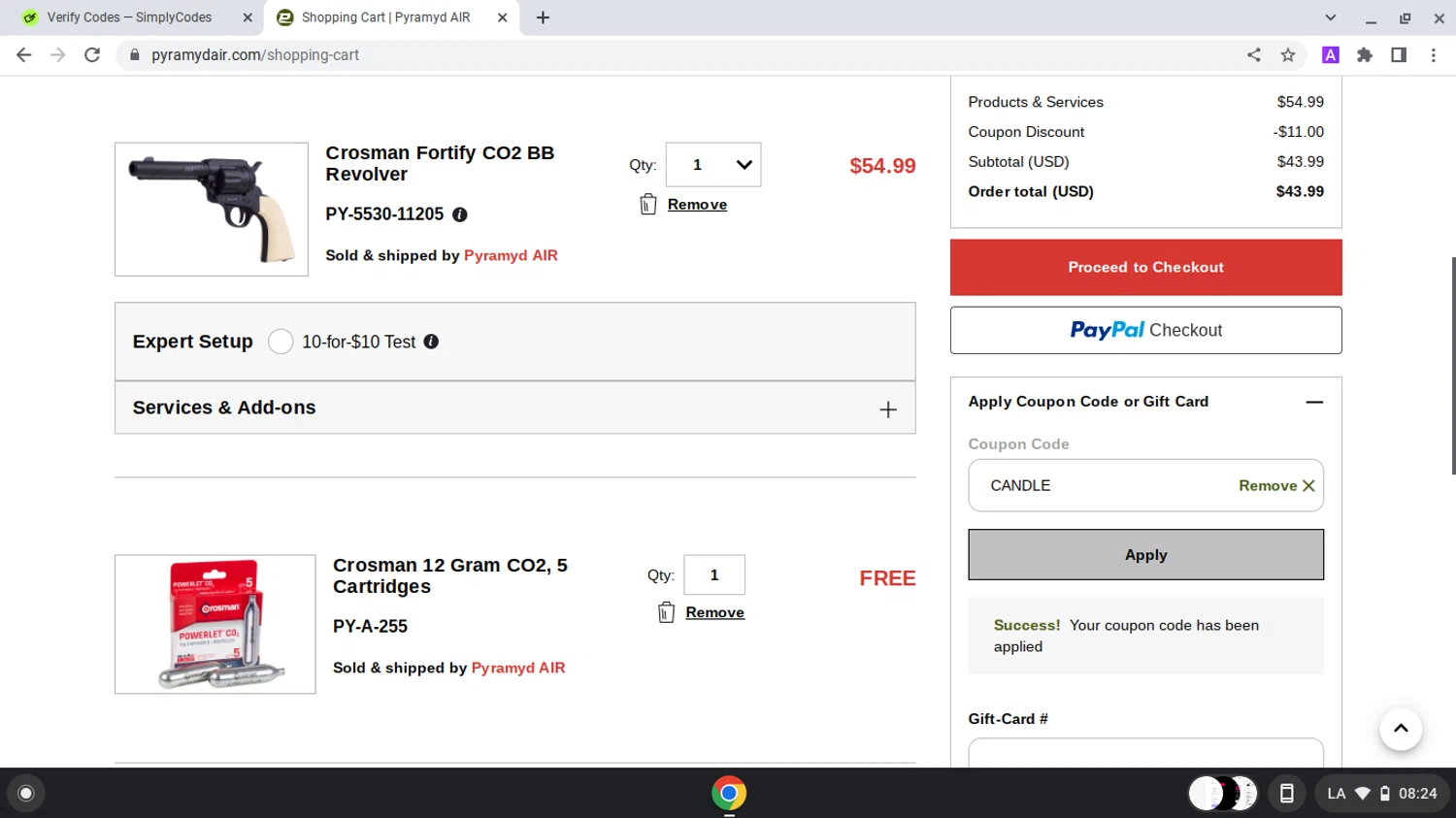1456x818 pixels.
Task: Click the Coupon Discount -$11.00 amount
Action: [1299, 132]
